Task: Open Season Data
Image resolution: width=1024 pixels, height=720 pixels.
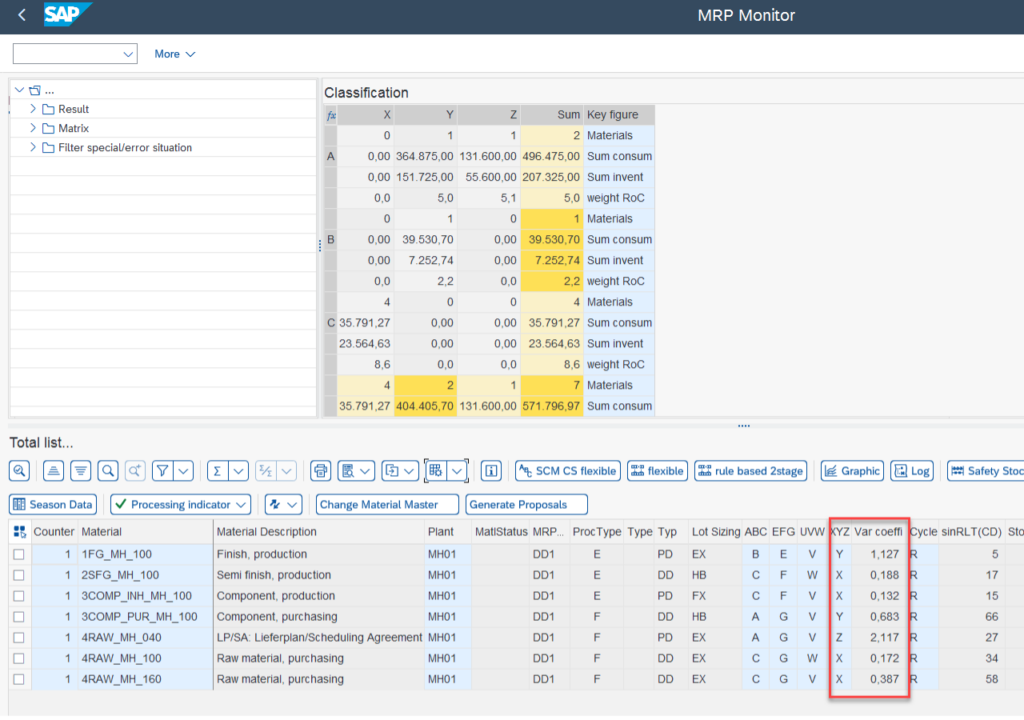Action: pyautogui.click(x=53, y=504)
